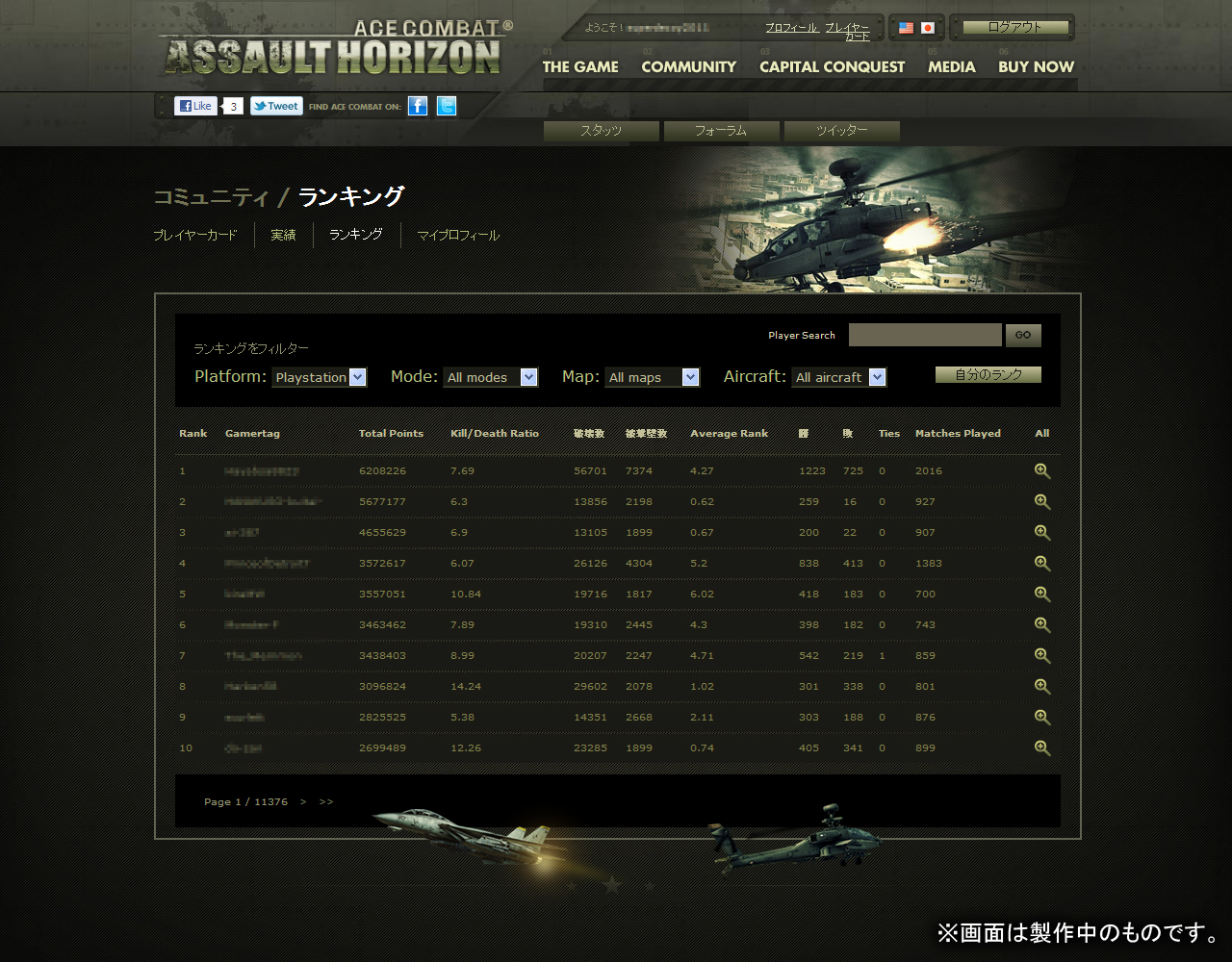Click the Assault Horizon logo
The height and width of the screenshot is (962, 1232).
click(333, 48)
